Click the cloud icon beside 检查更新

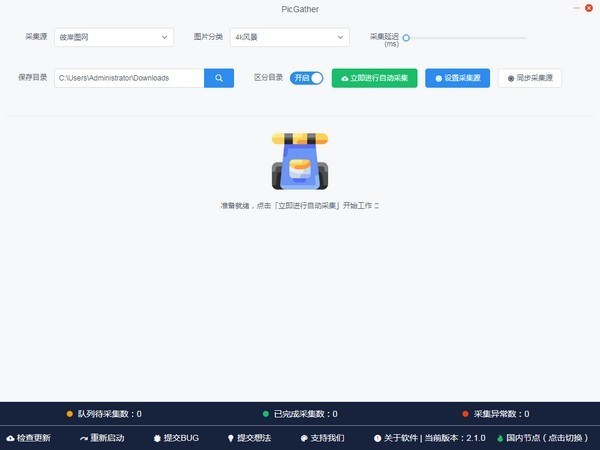coord(10,439)
